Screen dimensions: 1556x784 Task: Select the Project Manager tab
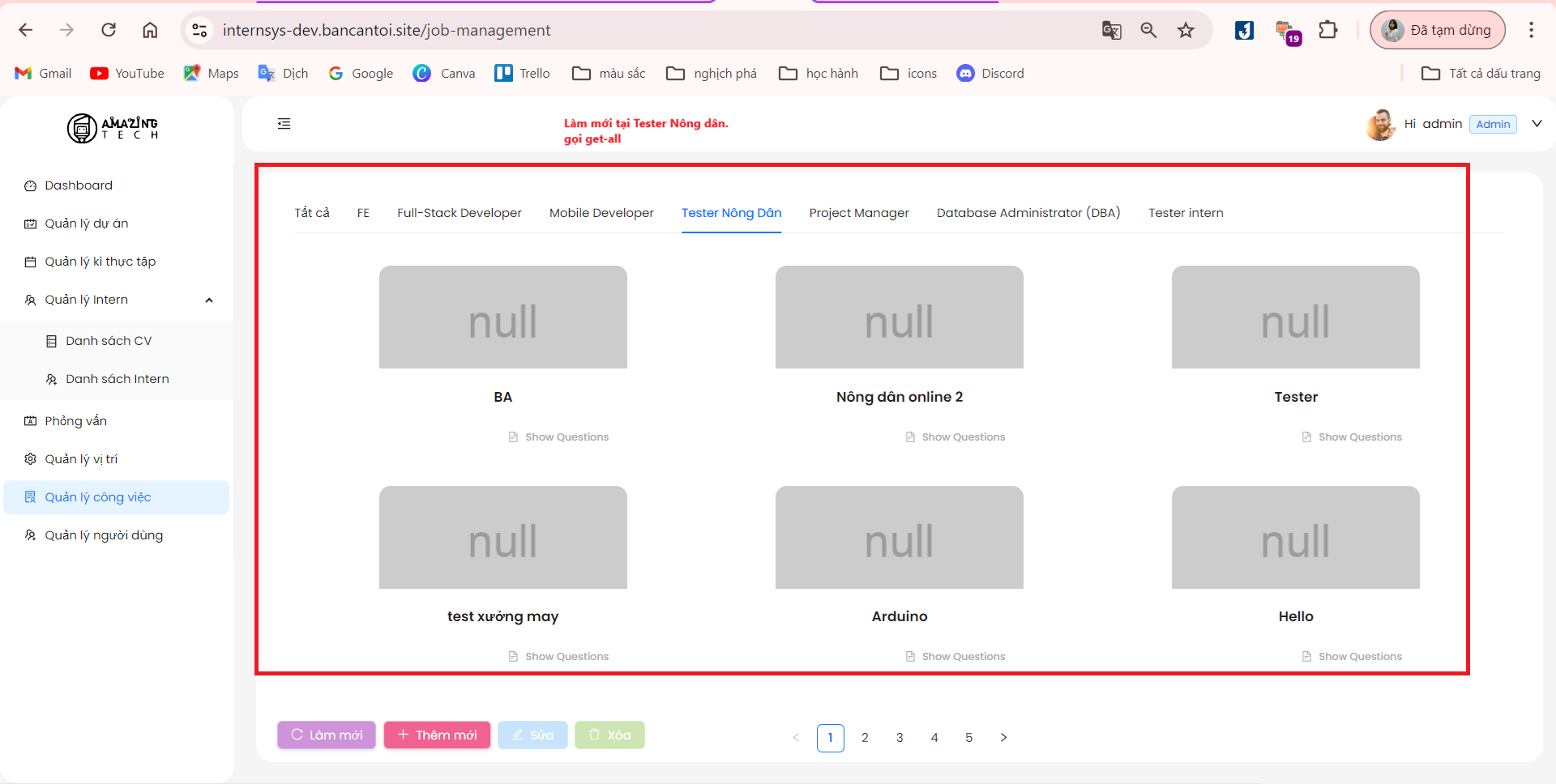pos(858,213)
